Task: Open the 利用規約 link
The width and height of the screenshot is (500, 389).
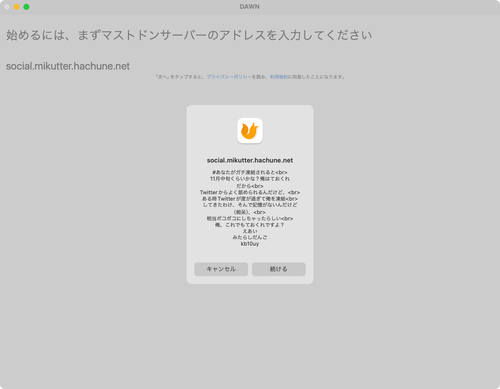Action: [278, 77]
